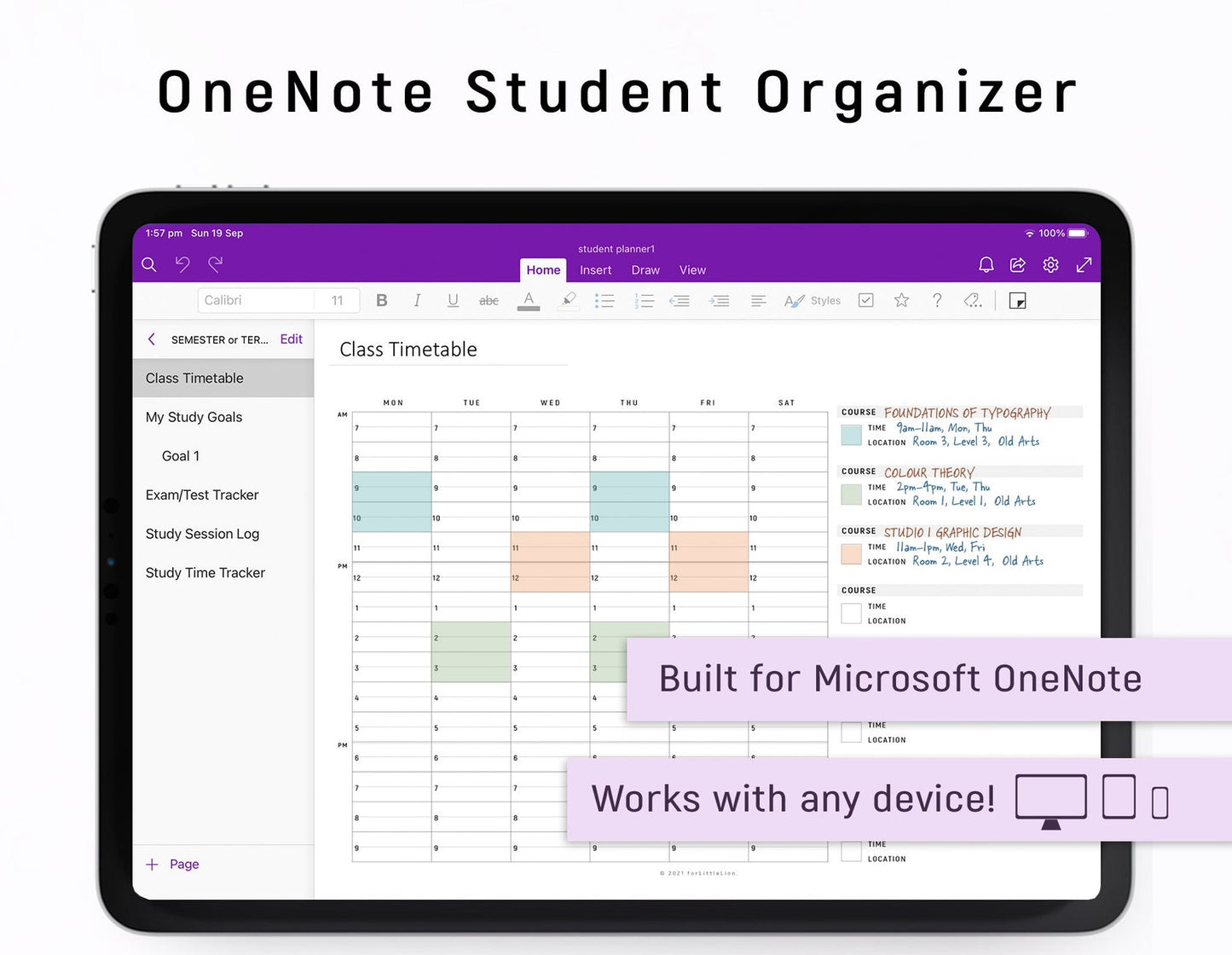Go back using the section chevron
Screen dimensions: 1232x955
(152, 339)
